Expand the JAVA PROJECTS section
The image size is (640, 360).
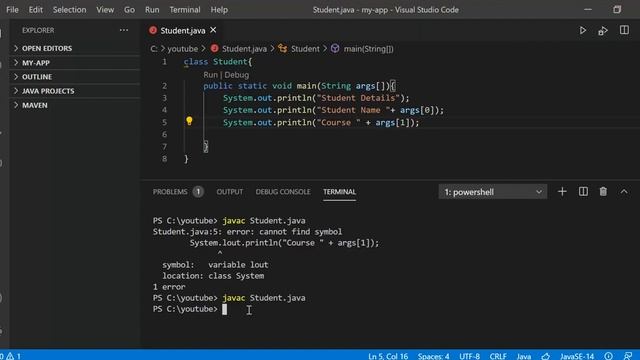click(75, 91)
